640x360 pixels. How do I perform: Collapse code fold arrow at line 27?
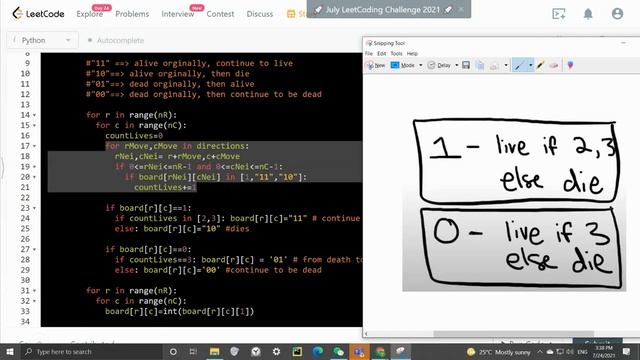(34, 249)
